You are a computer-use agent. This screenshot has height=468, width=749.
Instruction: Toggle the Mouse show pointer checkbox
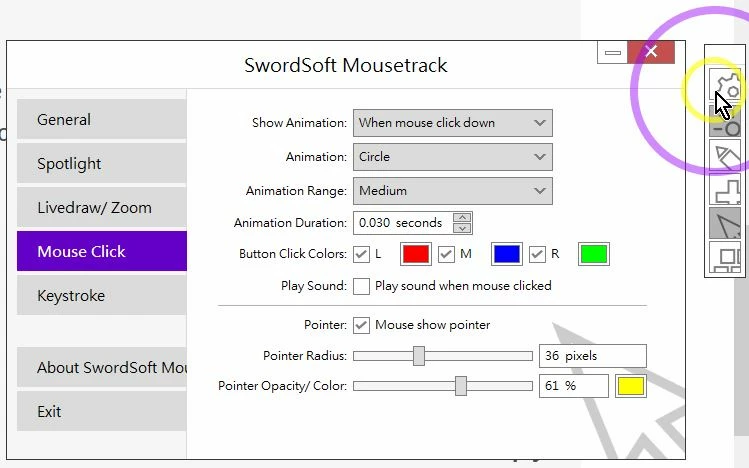tap(361, 325)
